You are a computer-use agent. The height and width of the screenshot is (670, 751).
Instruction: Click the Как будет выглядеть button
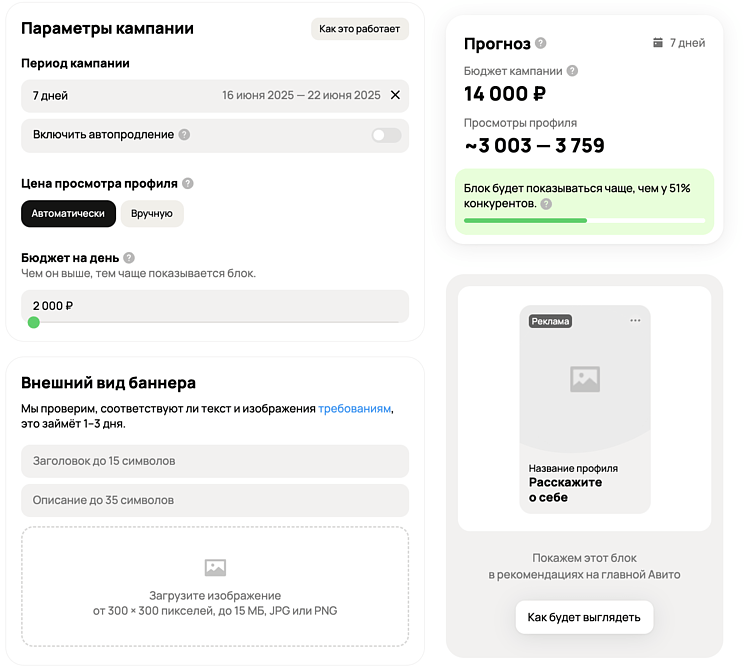coord(584,617)
